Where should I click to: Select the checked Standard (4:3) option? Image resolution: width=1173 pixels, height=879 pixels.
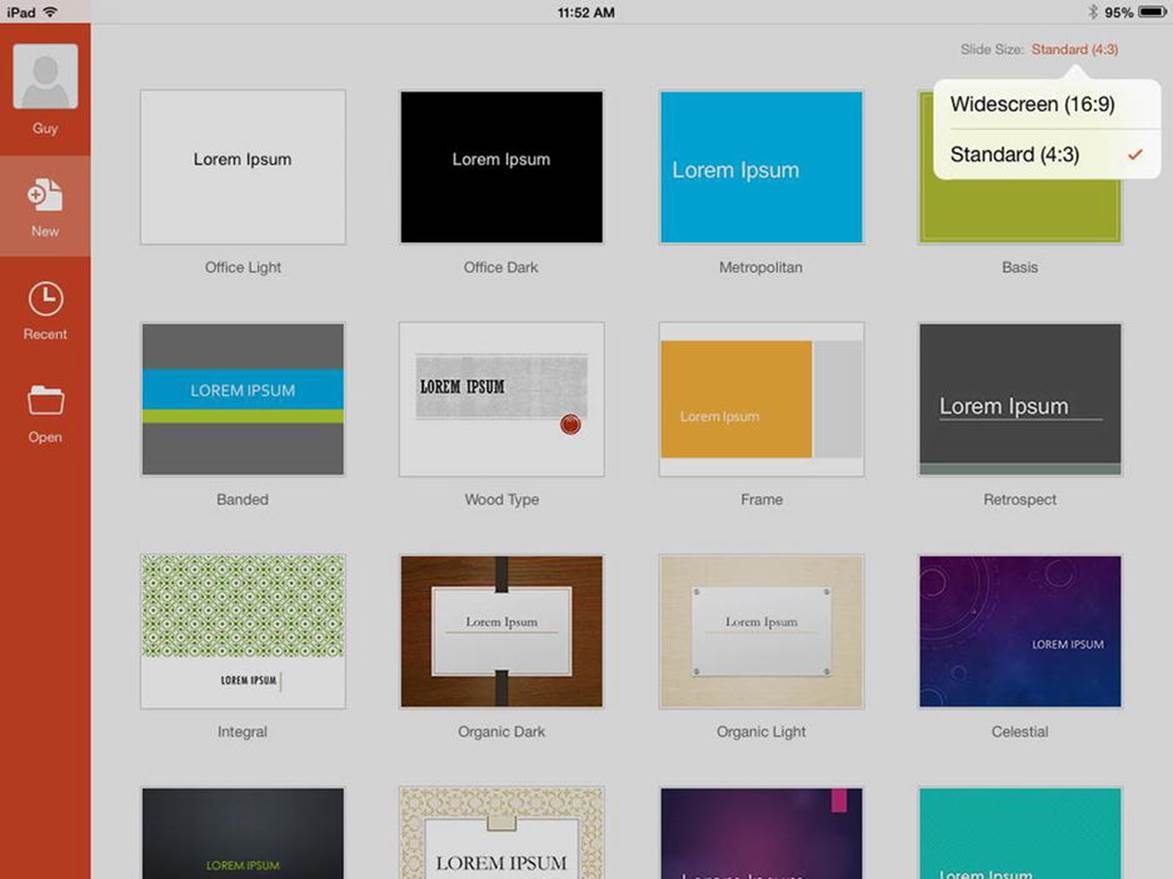click(x=1047, y=154)
